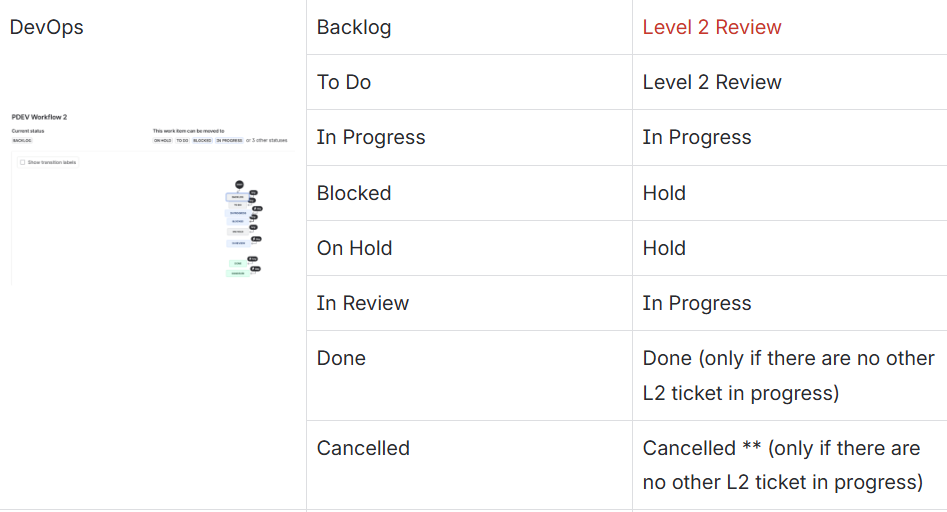Click the red Level 2 Review text
Image resolution: width=947 pixels, height=512 pixels.
pos(712,27)
